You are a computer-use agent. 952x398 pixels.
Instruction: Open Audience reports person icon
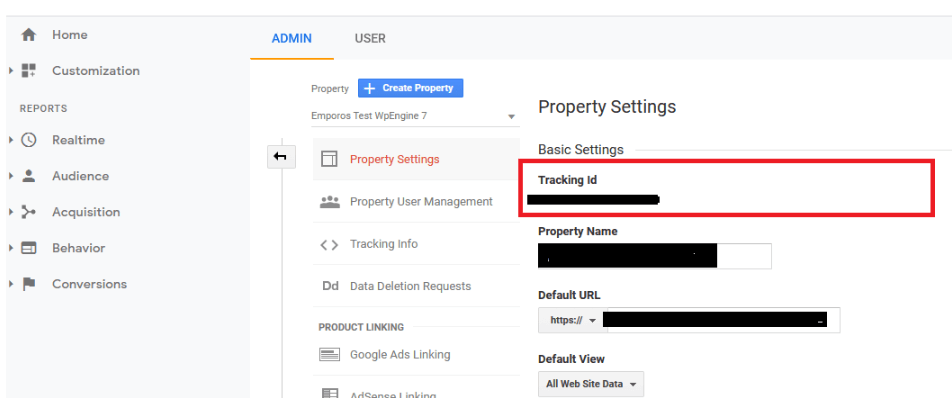(29, 176)
